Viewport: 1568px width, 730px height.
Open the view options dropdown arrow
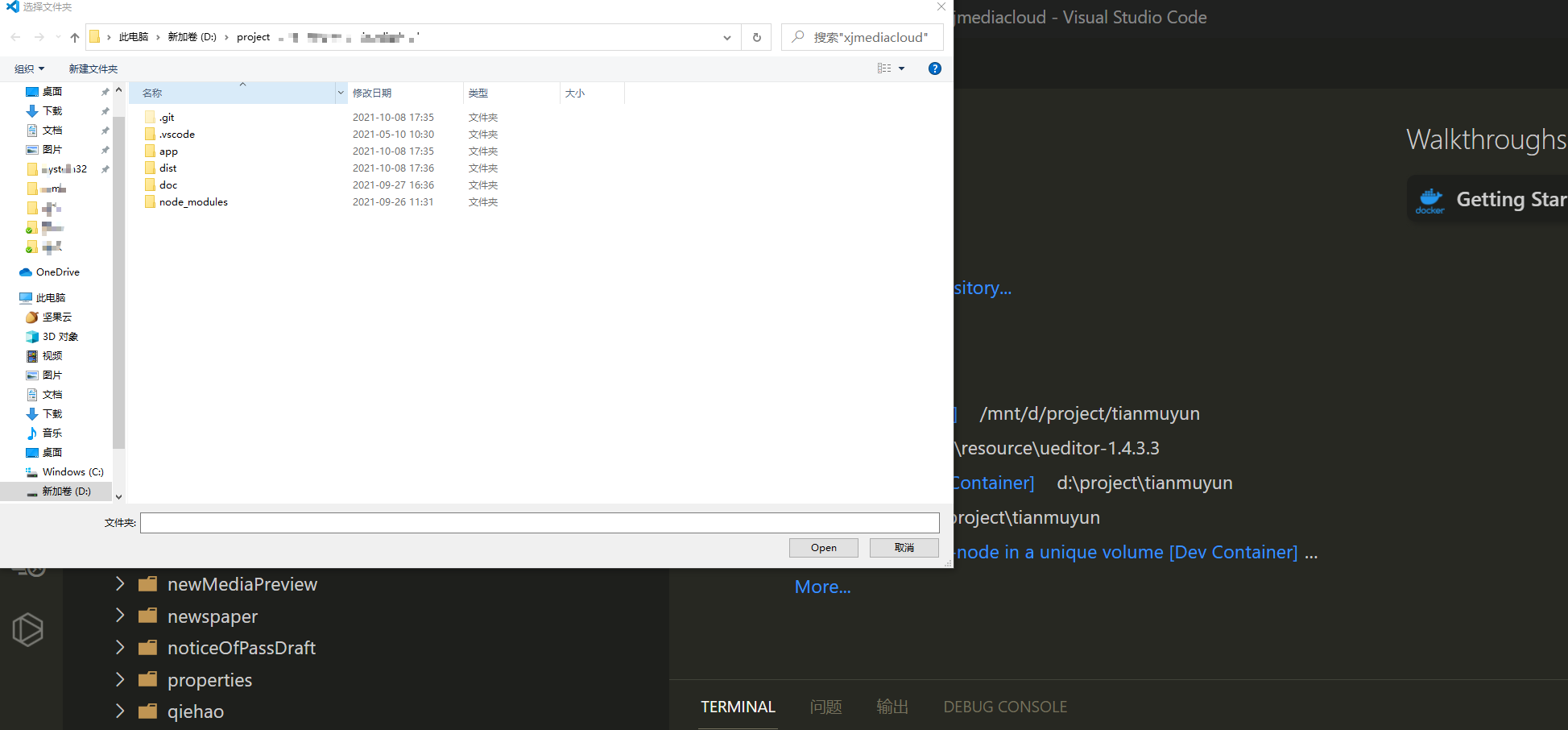click(900, 68)
